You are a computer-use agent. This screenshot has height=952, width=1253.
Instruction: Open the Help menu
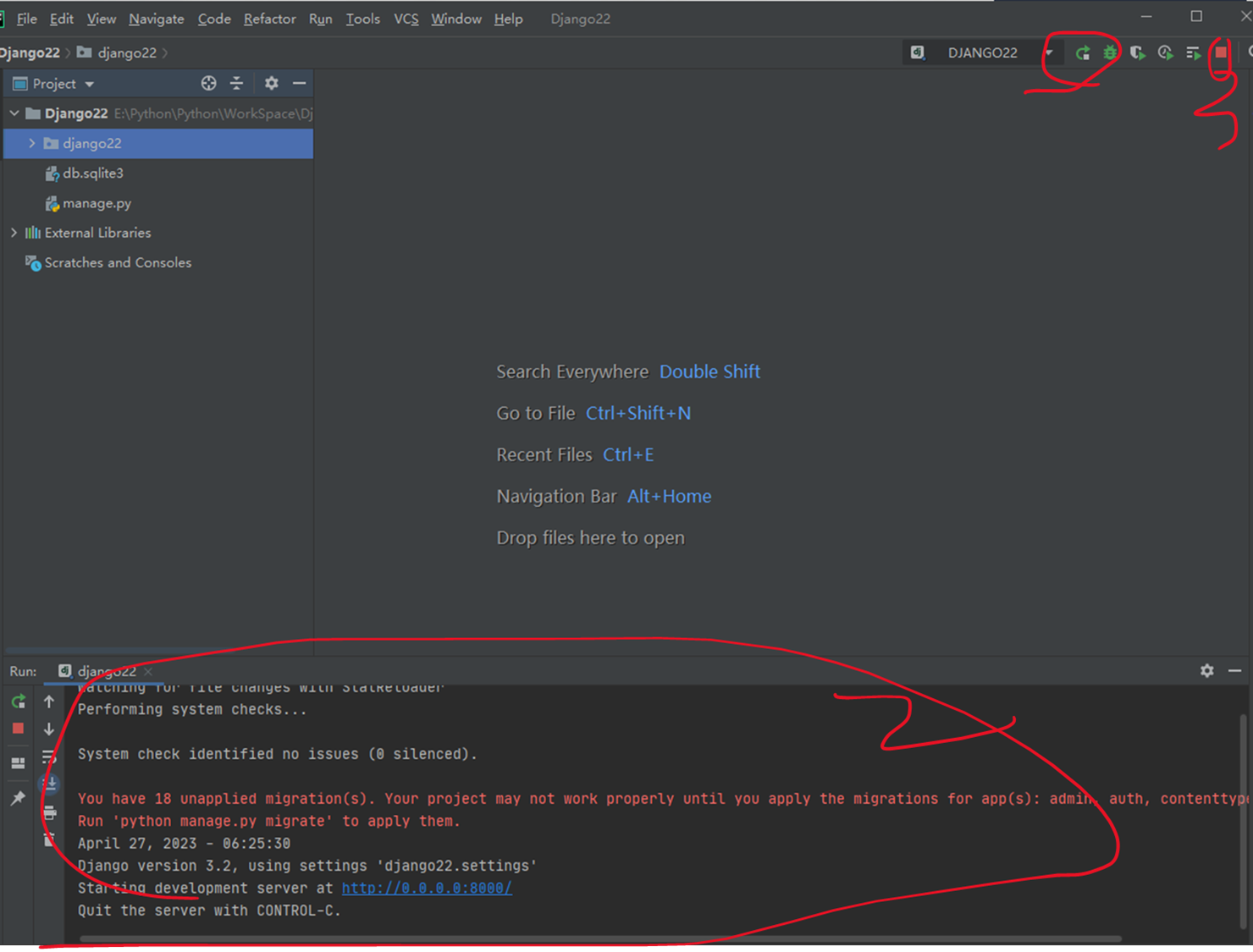[508, 19]
